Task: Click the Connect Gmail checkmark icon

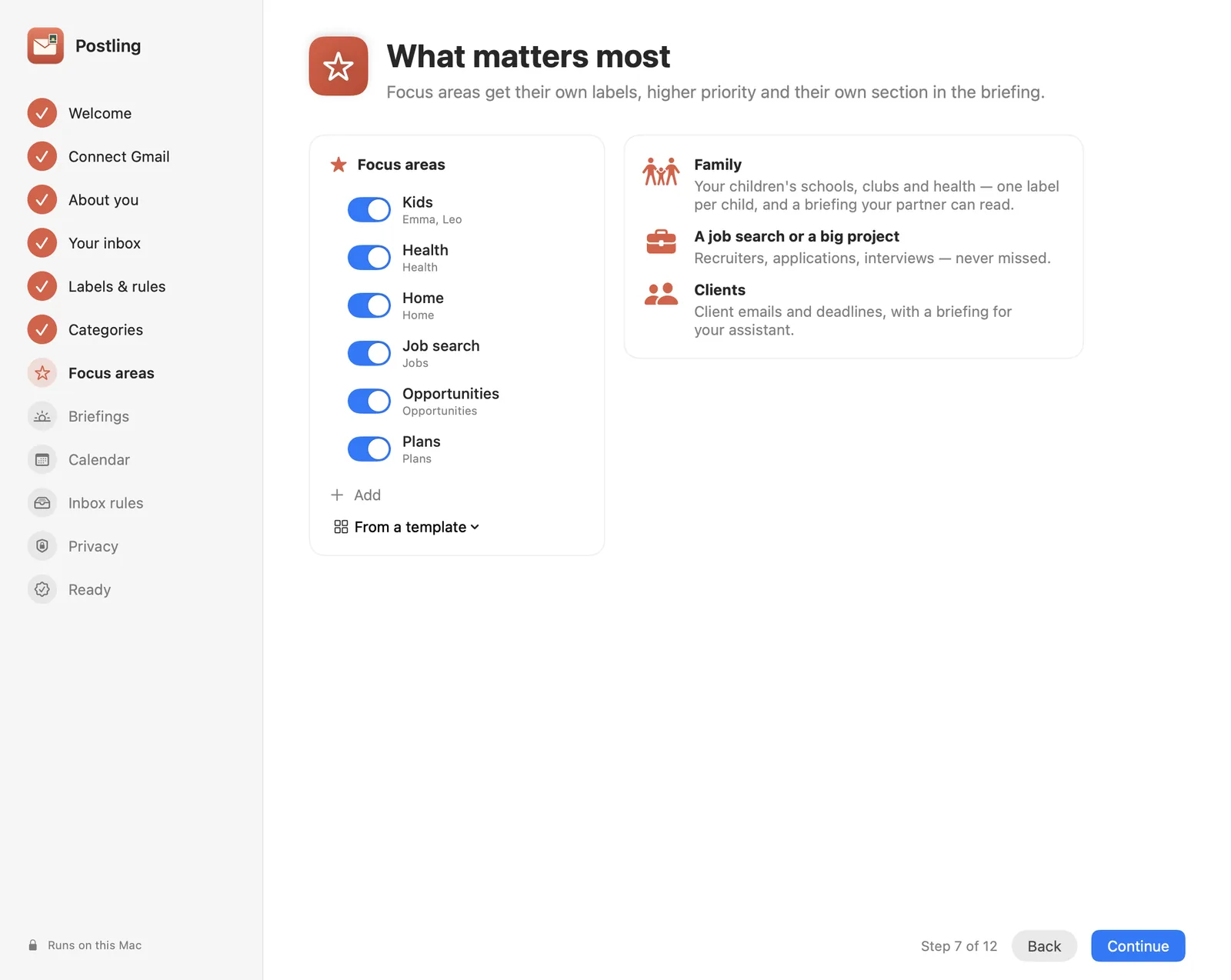Action: (x=42, y=156)
